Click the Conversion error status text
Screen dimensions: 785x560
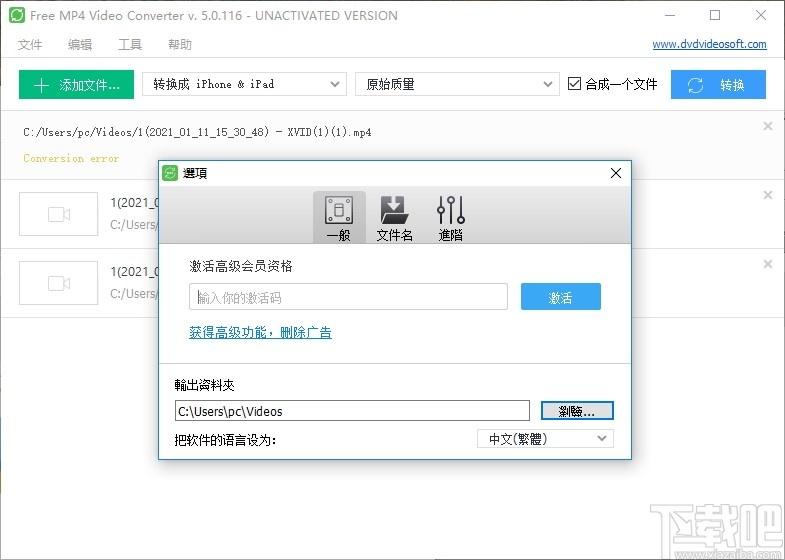click(x=71, y=159)
